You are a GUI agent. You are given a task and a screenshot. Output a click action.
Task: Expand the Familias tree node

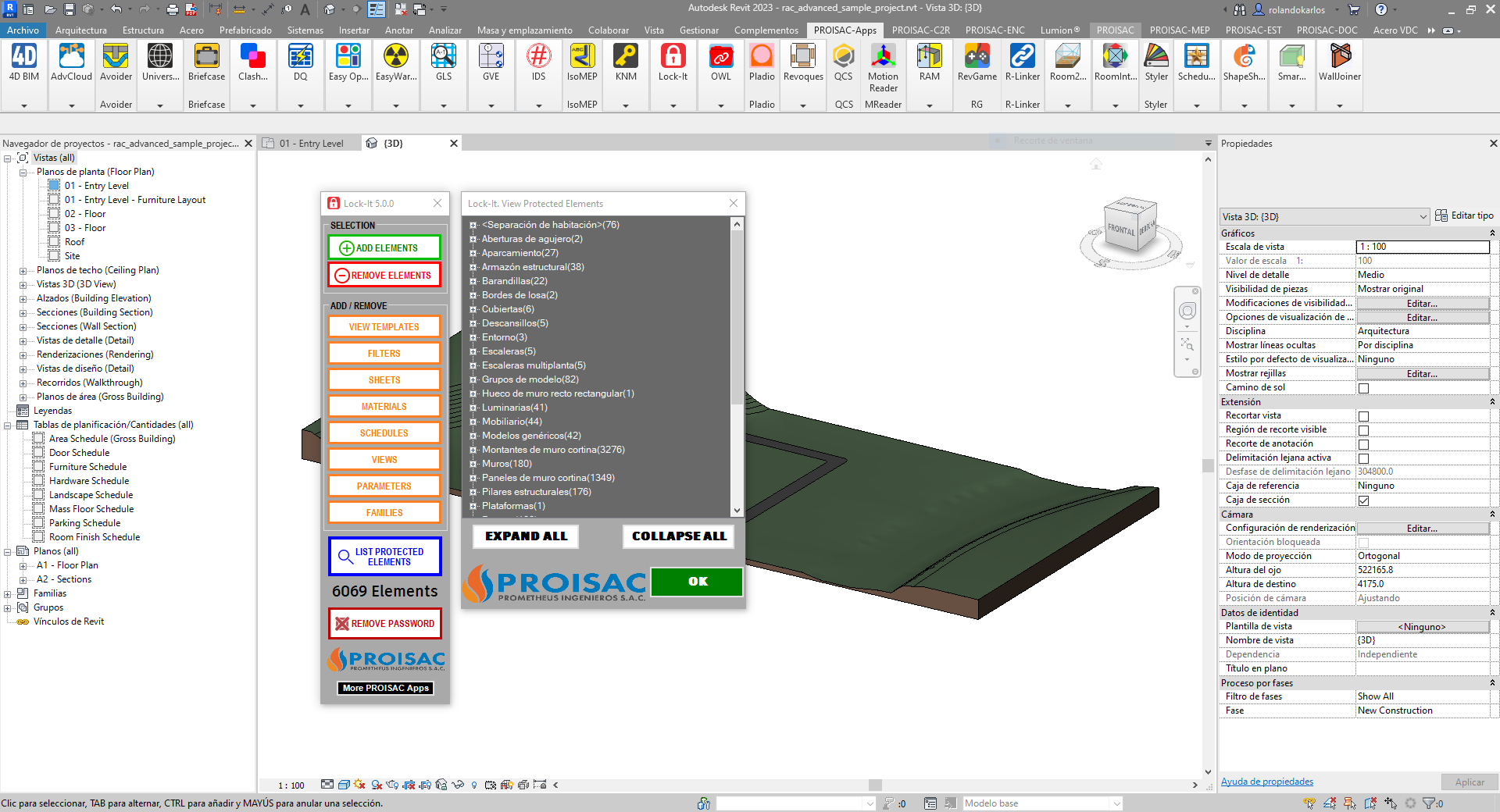point(7,594)
